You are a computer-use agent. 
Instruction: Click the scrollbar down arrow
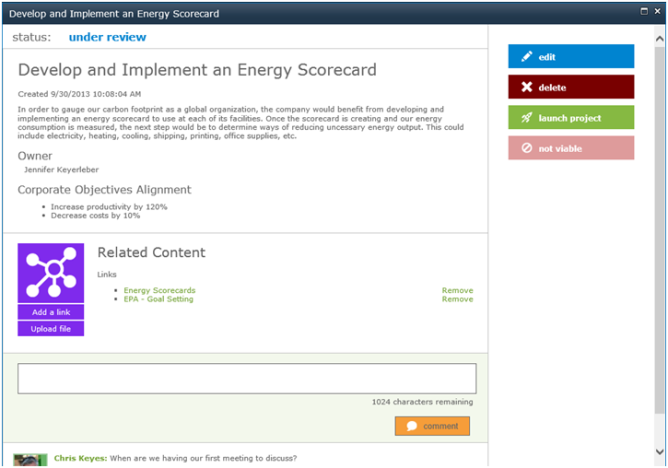pos(659,453)
